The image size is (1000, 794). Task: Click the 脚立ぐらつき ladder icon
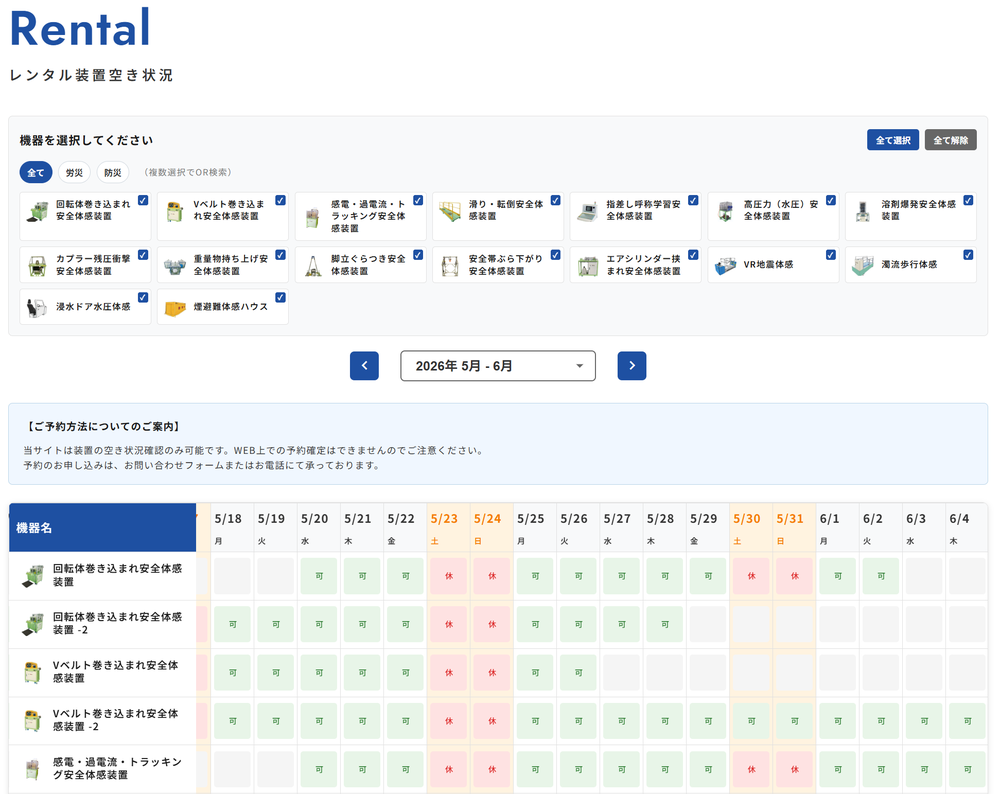click(x=313, y=266)
